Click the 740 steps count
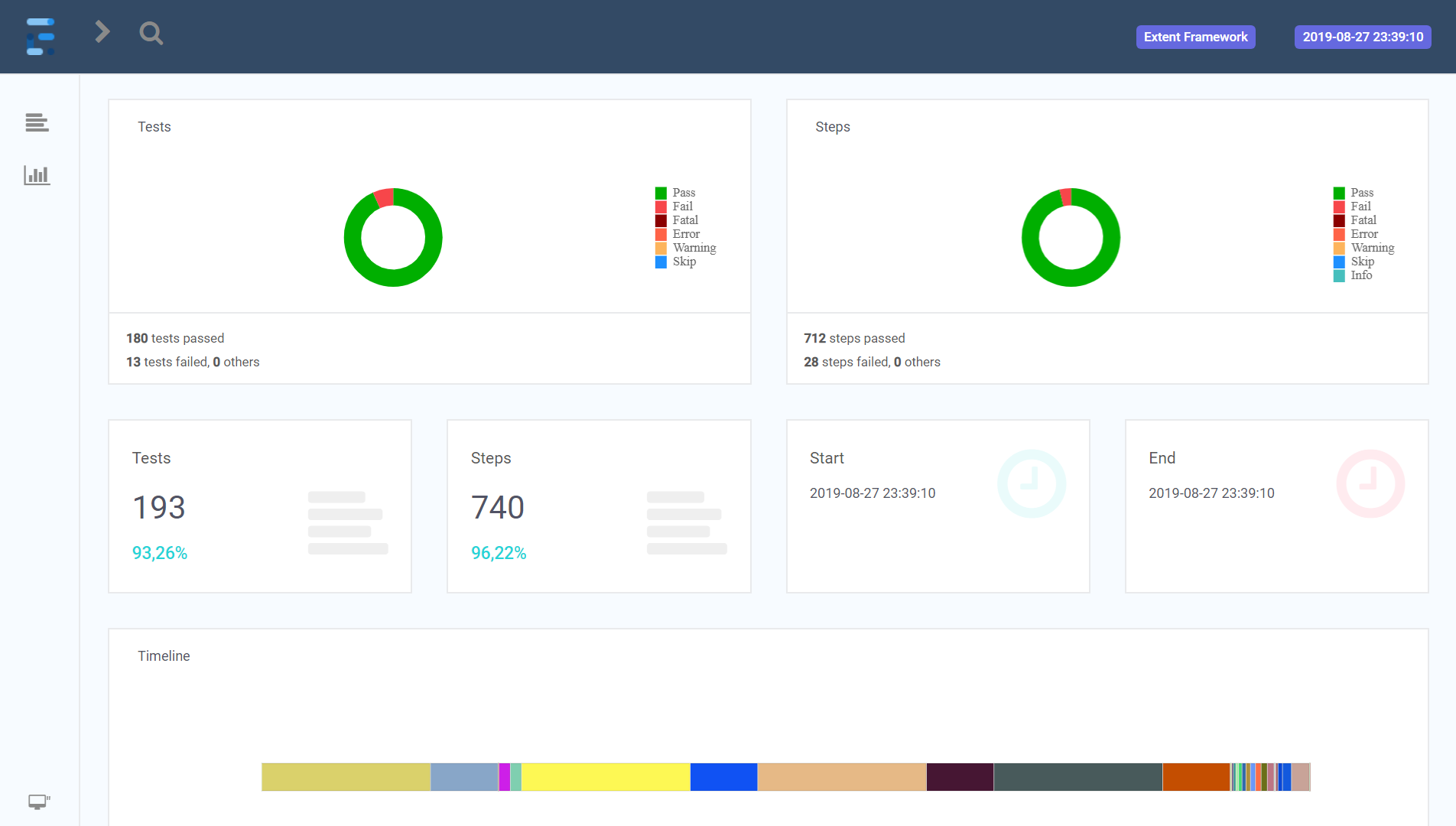The height and width of the screenshot is (826, 1456). [x=498, y=507]
